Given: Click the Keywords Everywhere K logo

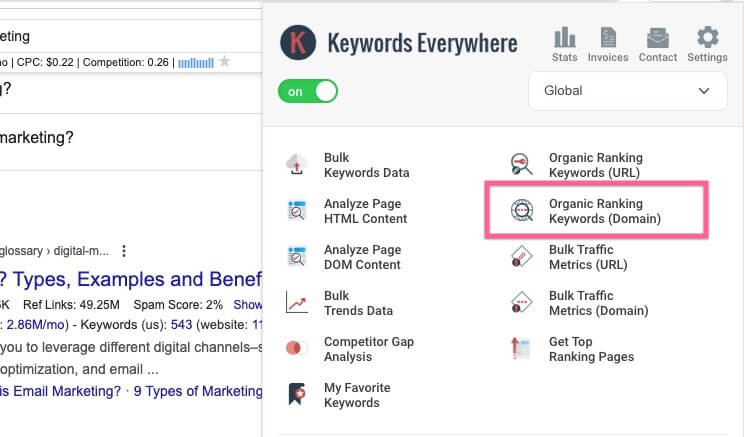Looking at the screenshot, I should tap(298, 43).
